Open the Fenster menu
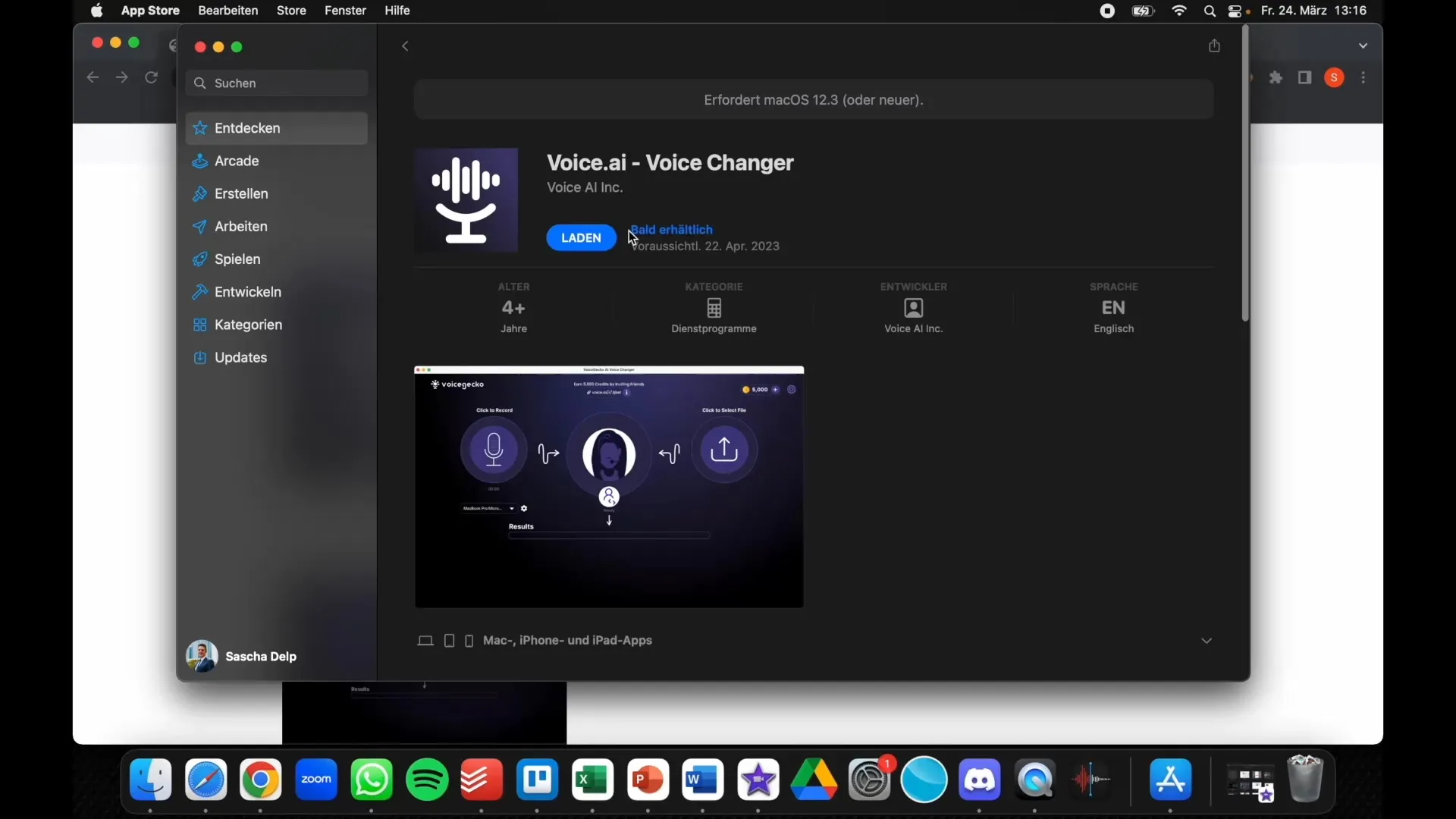This screenshot has height=819, width=1456. [x=346, y=11]
